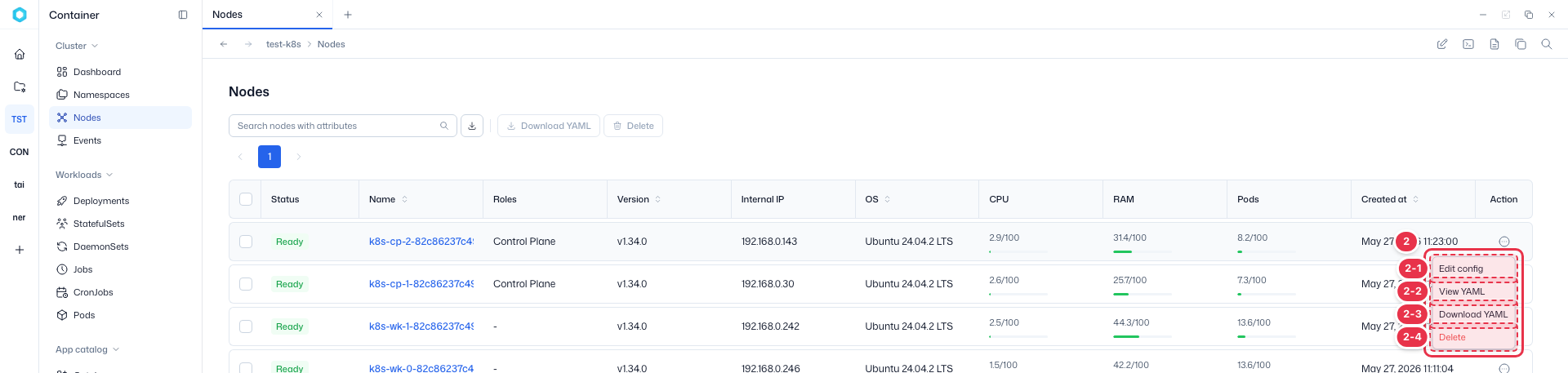Open a new tab with plus icon
This screenshot has height=373, width=1568.
tap(348, 15)
